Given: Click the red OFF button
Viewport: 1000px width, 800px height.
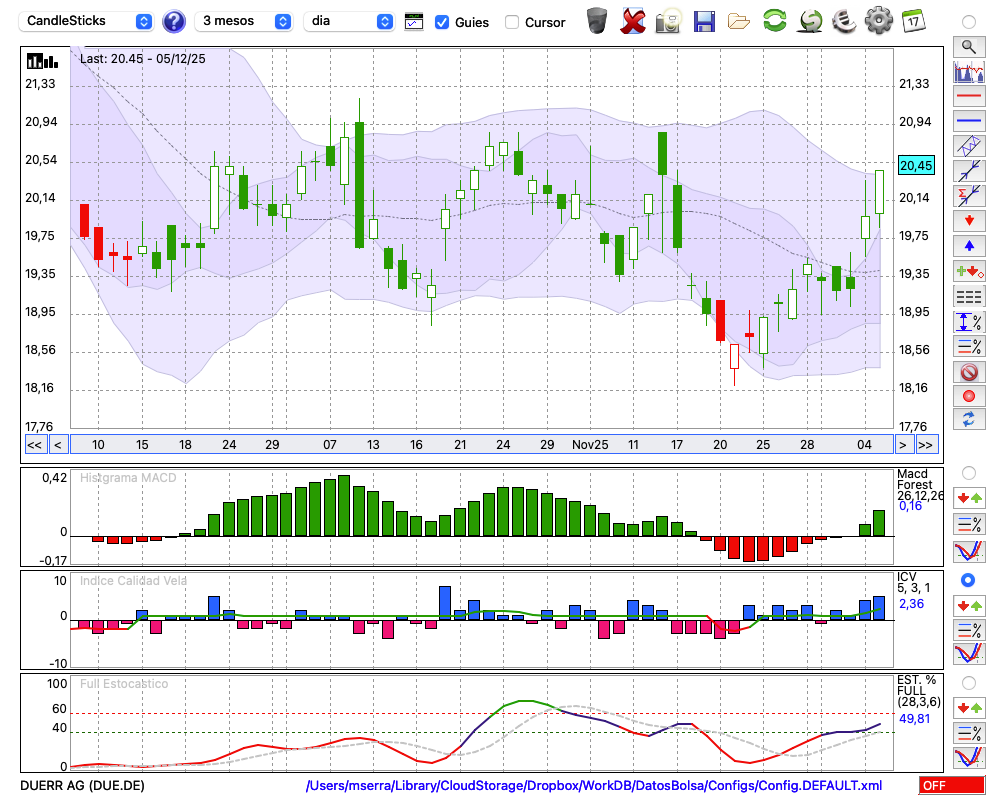Looking at the screenshot, I should [x=951, y=786].
